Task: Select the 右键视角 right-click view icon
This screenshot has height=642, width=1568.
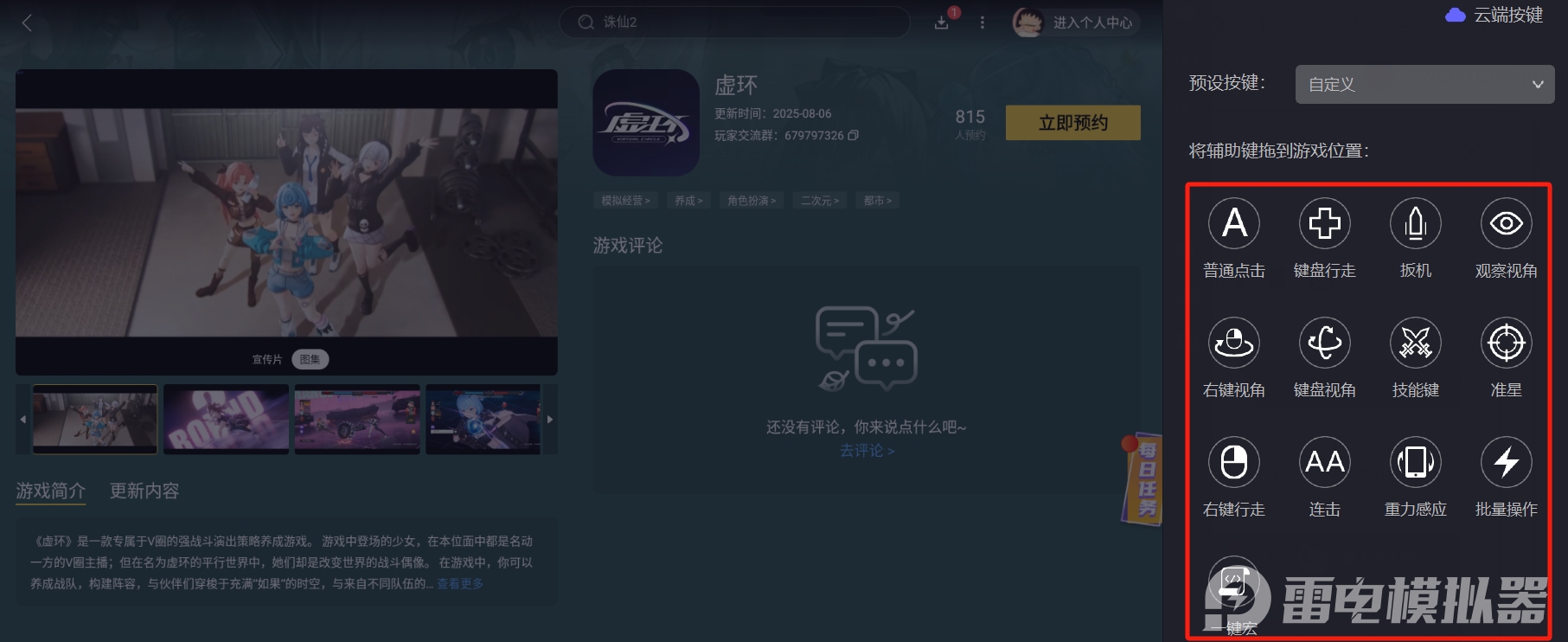Action: tap(1234, 343)
